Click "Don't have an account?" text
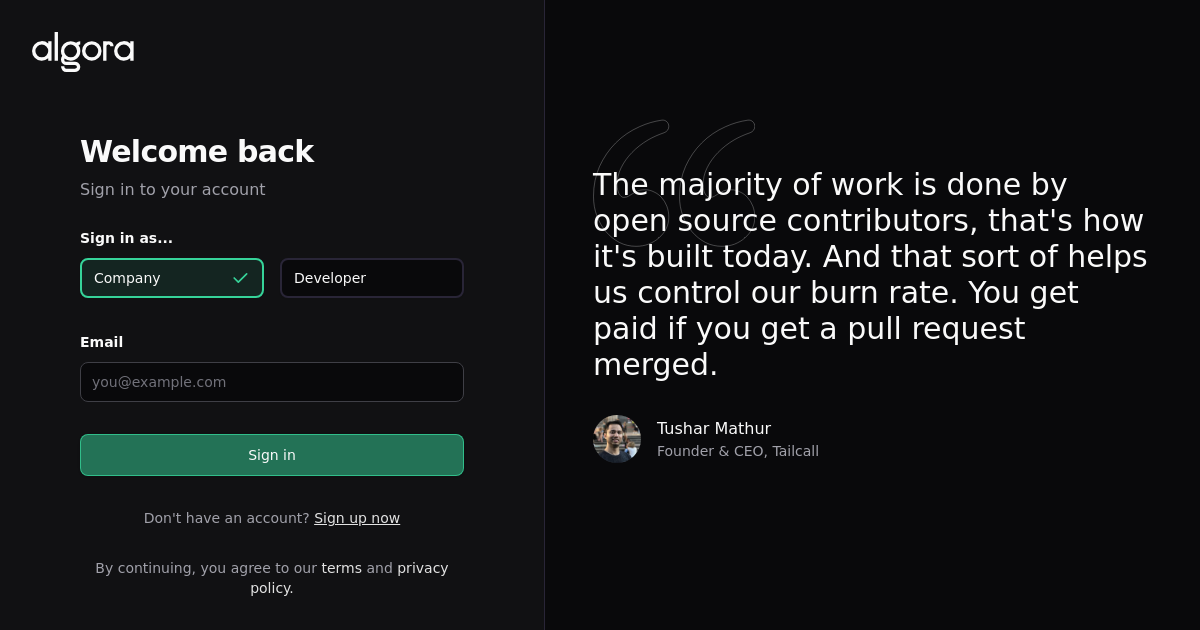 226,518
